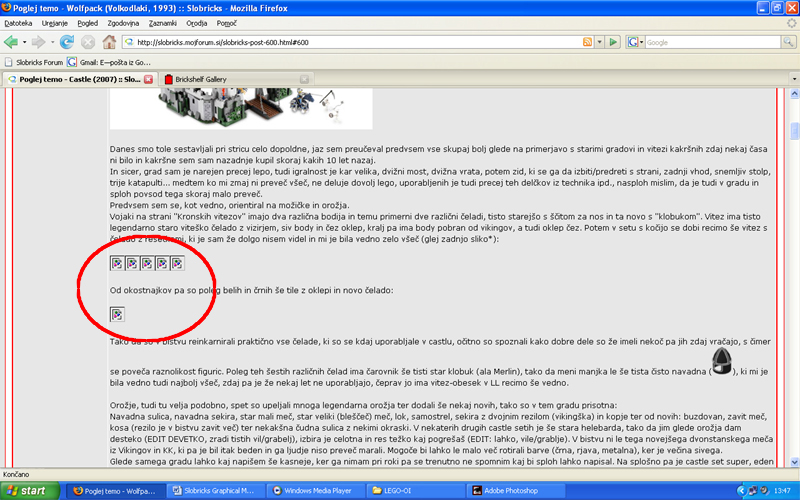Switch to Adobe Photoshop taskbar item
The width and height of the screenshot is (800, 500).
pos(515,491)
